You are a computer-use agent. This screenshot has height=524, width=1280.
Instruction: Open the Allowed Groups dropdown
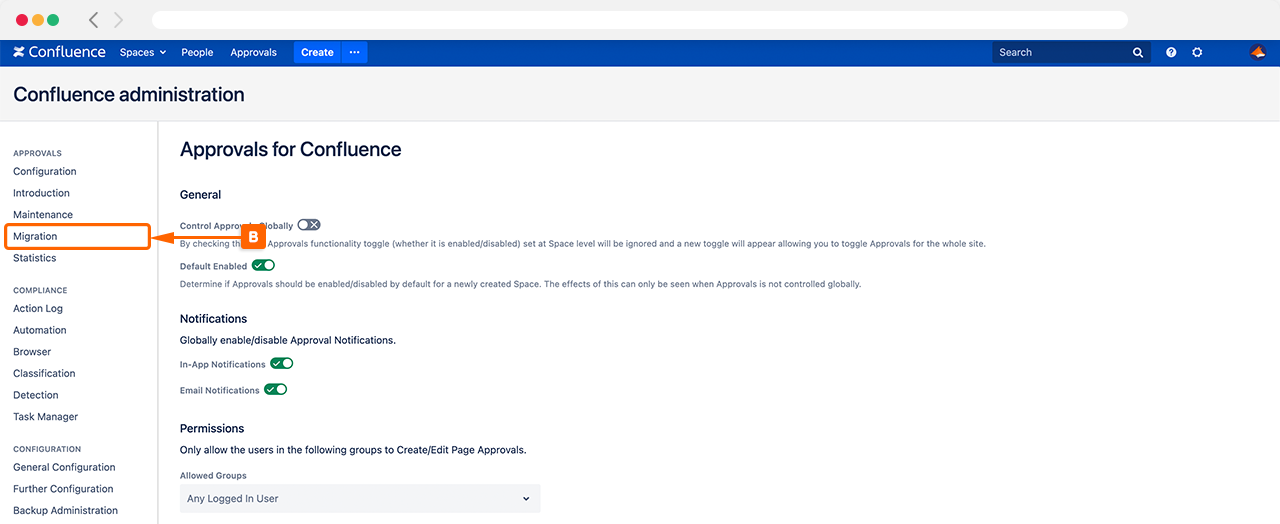click(x=360, y=499)
